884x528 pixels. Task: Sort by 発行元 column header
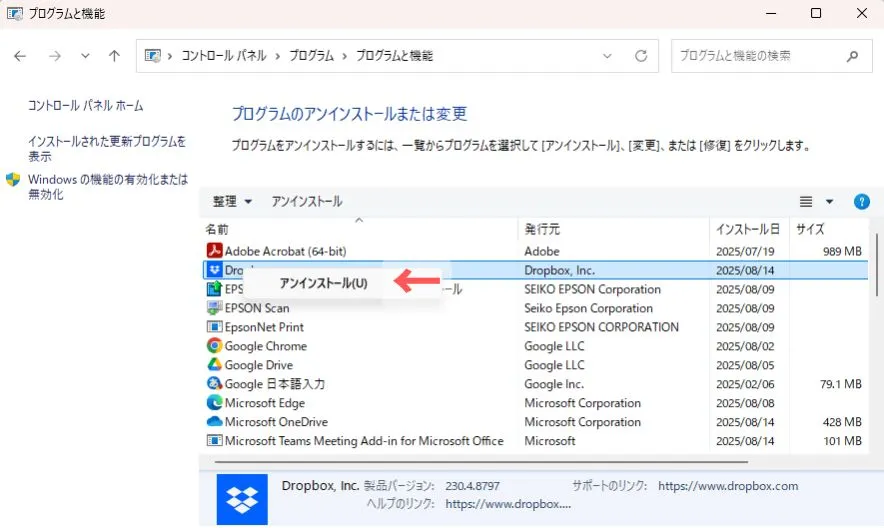[542, 229]
